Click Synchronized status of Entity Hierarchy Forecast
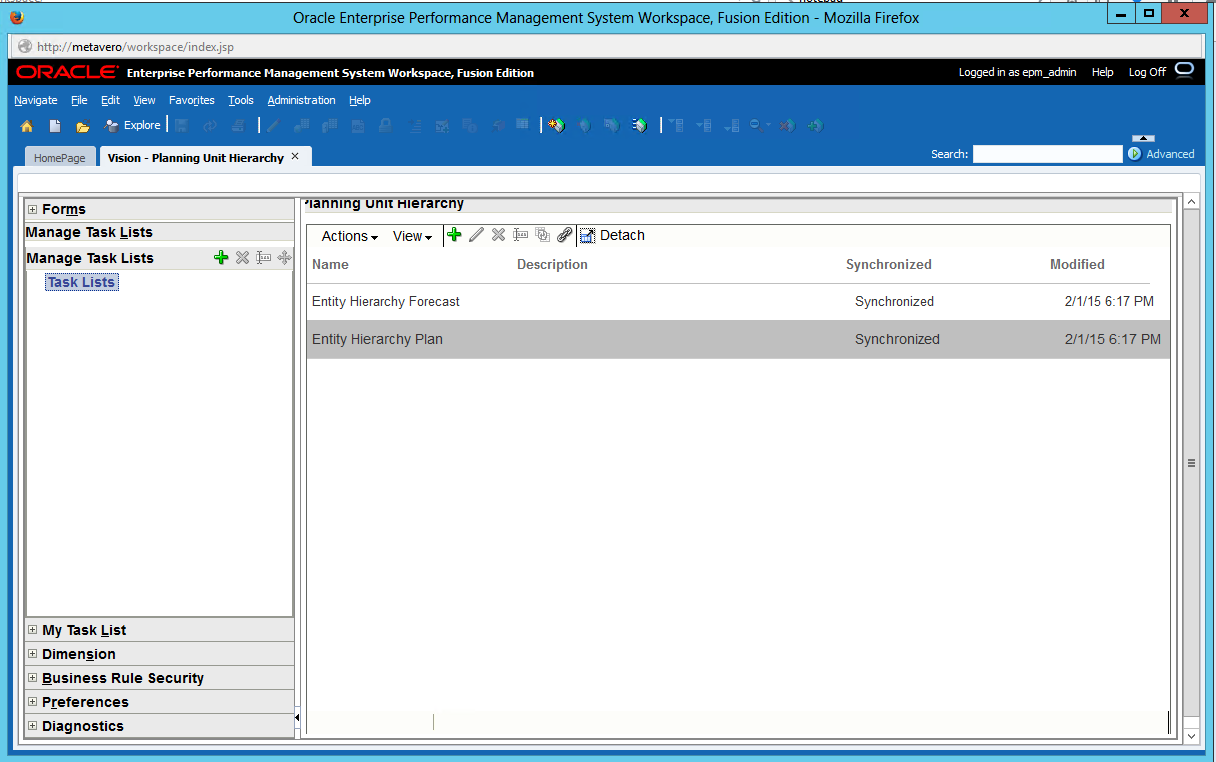Image resolution: width=1216 pixels, height=762 pixels. coord(894,301)
